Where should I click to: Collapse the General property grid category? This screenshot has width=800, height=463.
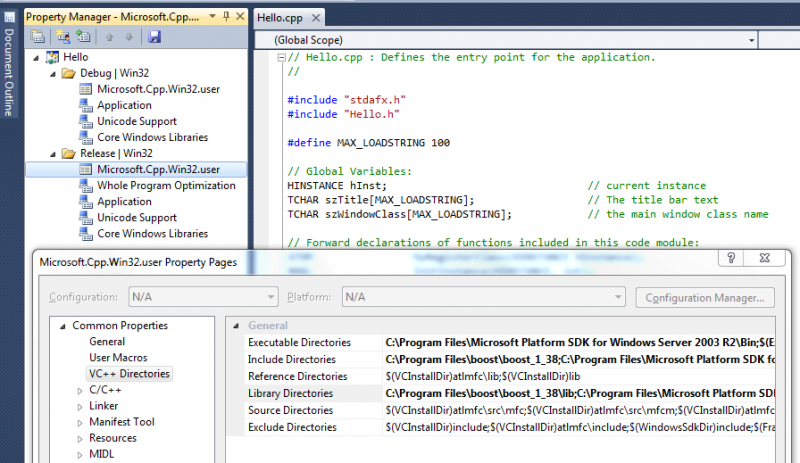coord(236,326)
